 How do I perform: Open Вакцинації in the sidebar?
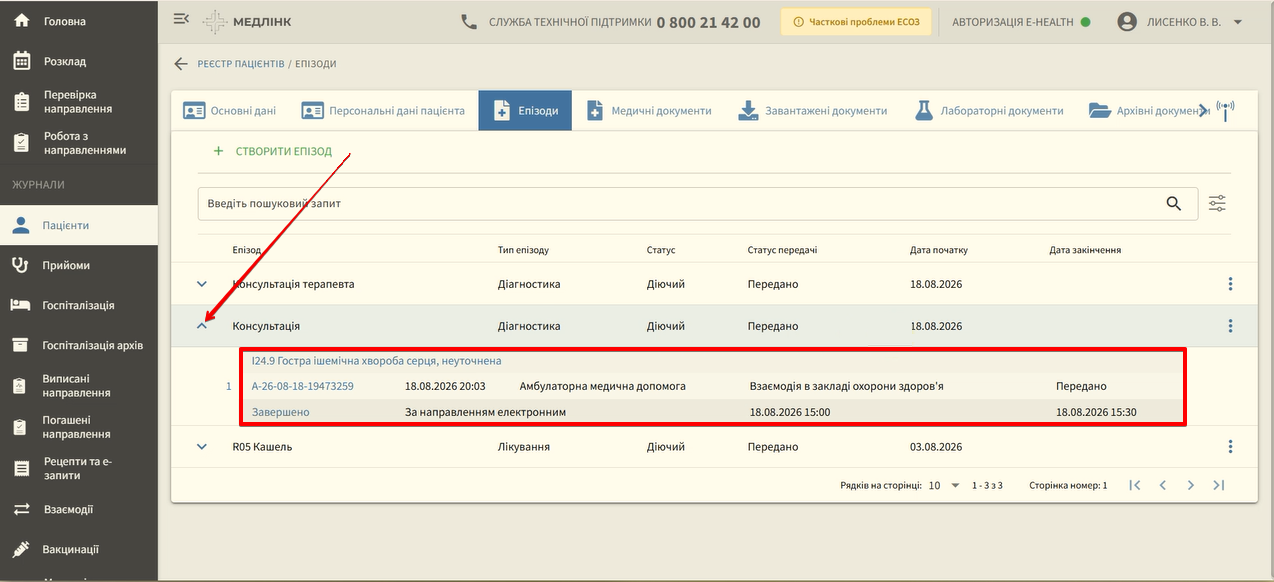coord(79,549)
